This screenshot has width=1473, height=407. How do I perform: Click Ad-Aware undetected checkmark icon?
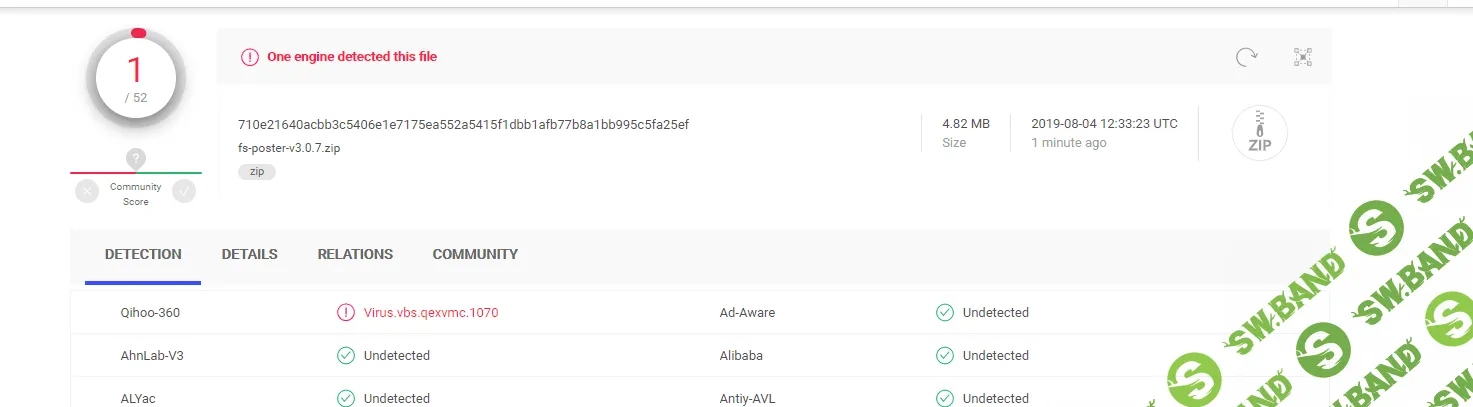pyautogui.click(x=945, y=312)
